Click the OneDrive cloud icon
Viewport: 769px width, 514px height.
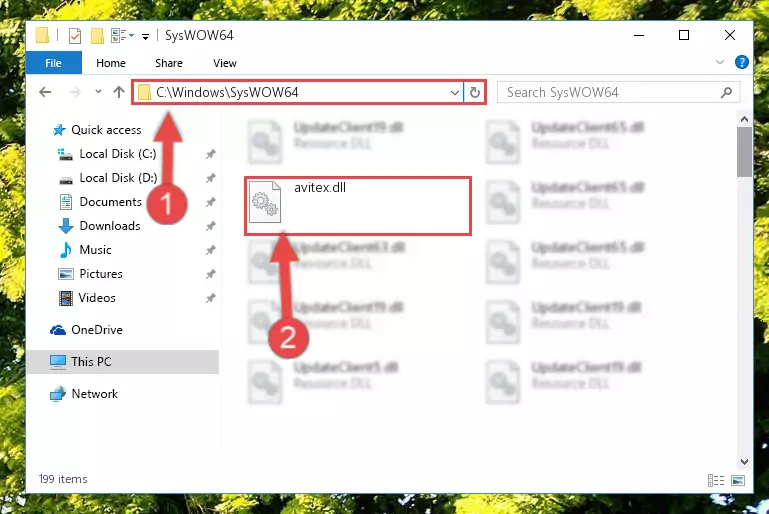[58, 330]
